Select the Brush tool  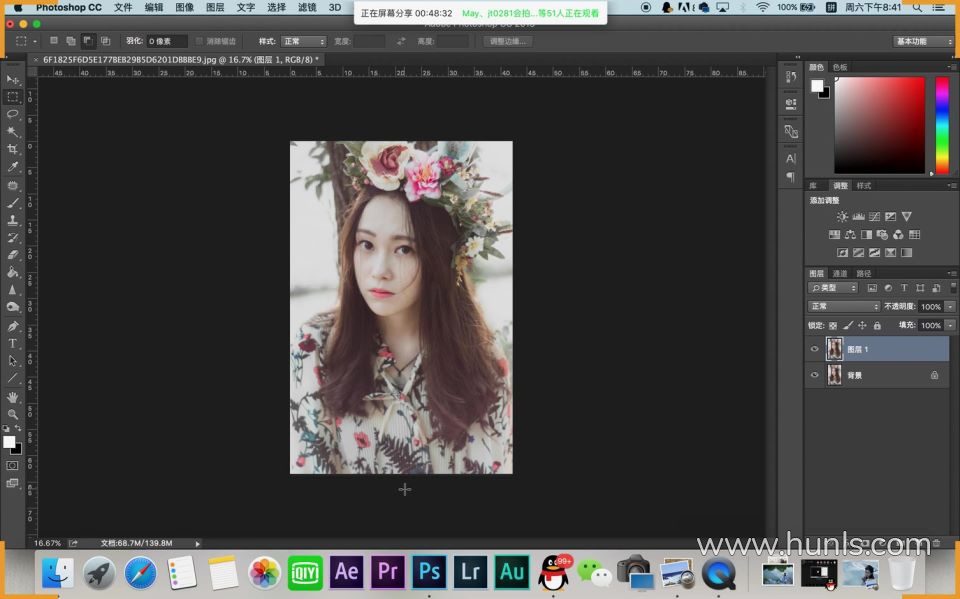[12, 203]
